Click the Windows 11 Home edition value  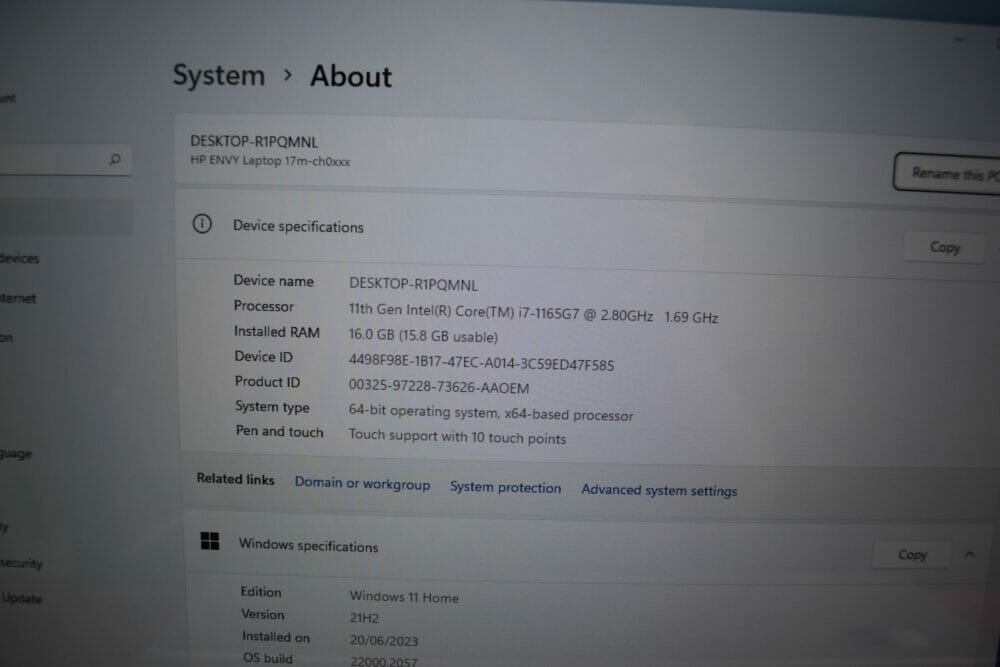404,597
